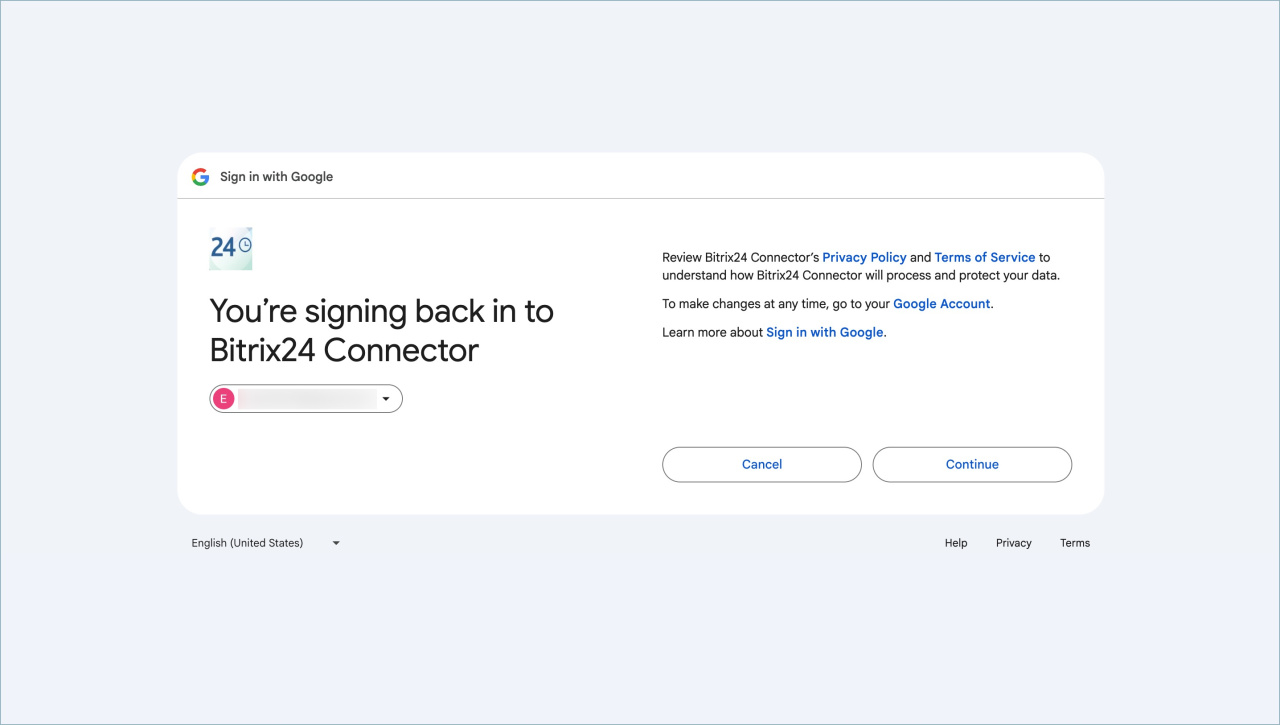This screenshot has width=1280, height=725.
Task: Click the Bitrix24 Connector app logo
Action: pyautogui.click(x=231, y=248)
